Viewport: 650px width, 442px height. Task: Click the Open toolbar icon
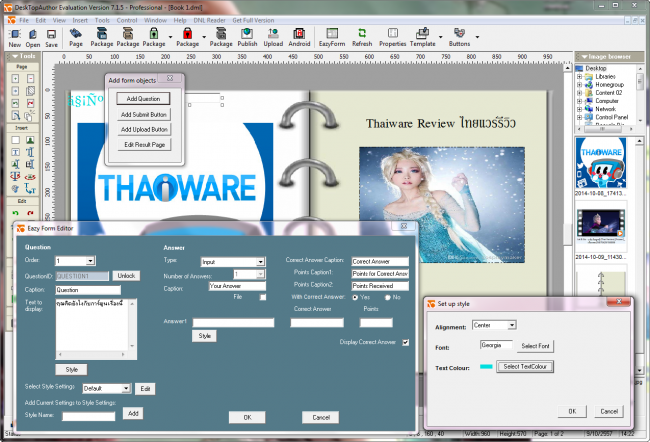coord(33,38)
